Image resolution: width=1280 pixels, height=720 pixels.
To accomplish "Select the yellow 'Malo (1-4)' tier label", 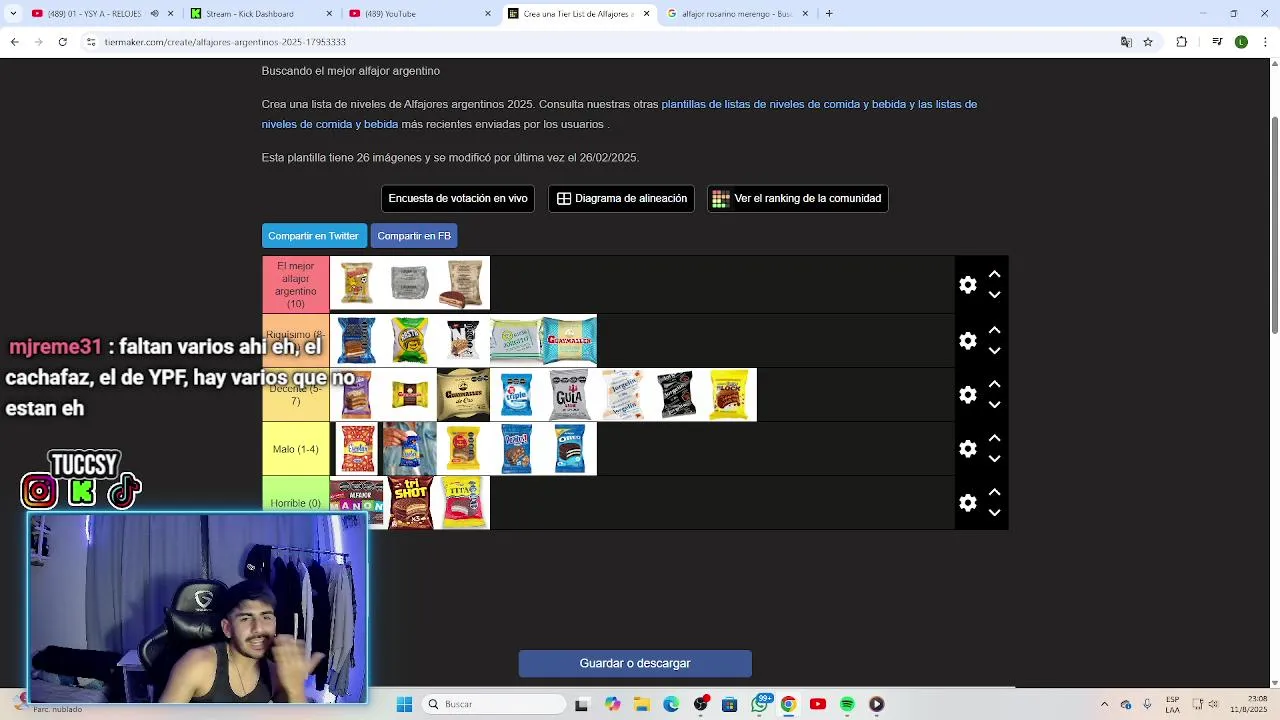I will pos(296,449).
